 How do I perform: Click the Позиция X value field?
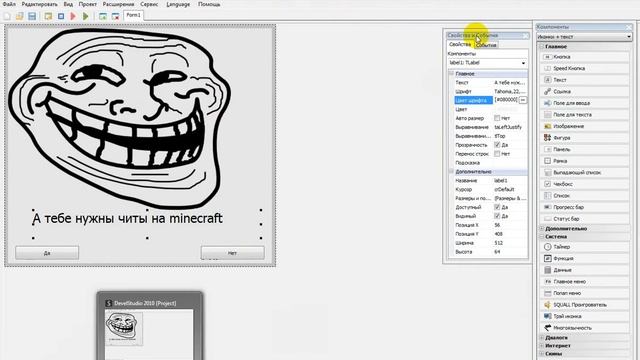510,225
